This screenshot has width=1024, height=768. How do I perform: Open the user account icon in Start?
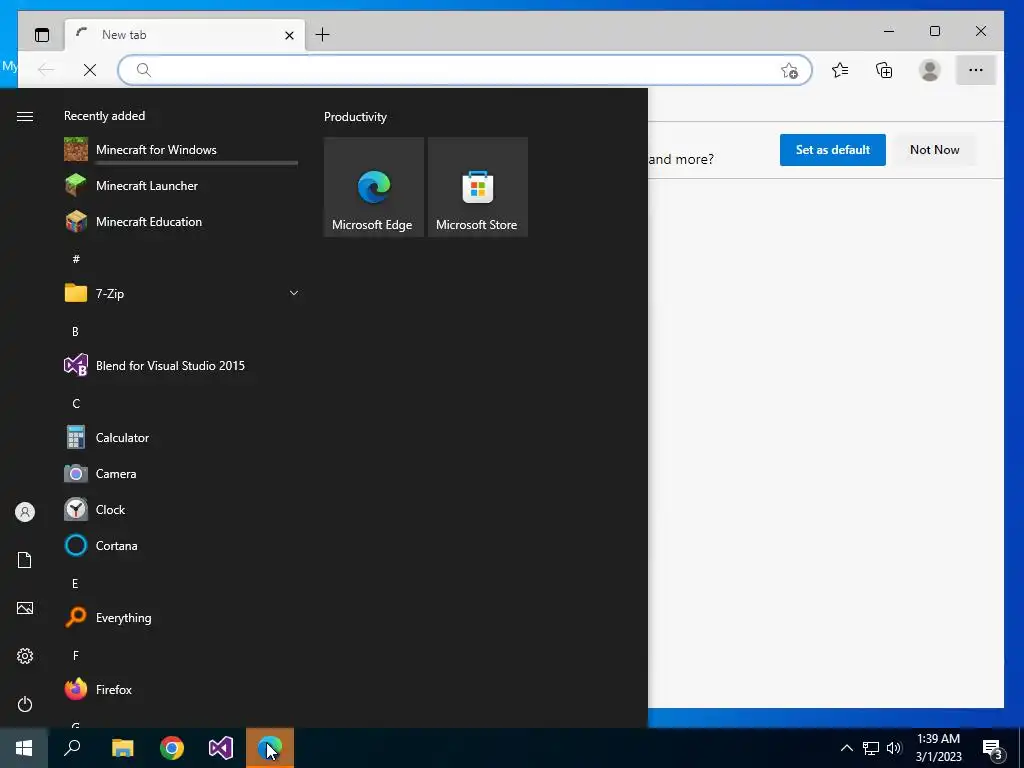click(25, 512)
